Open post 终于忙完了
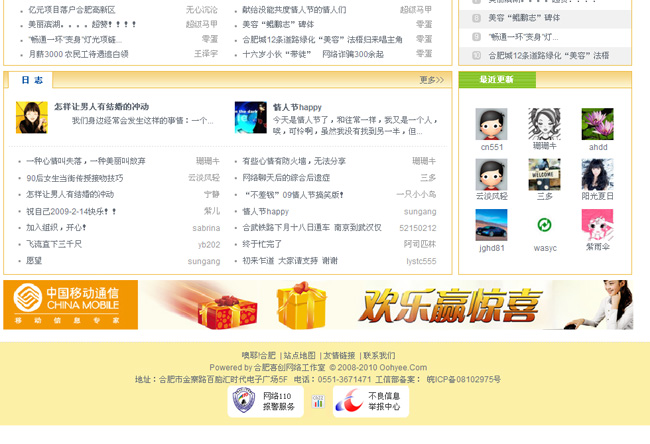This screenshot has width=650, height=444. point(262,244)
